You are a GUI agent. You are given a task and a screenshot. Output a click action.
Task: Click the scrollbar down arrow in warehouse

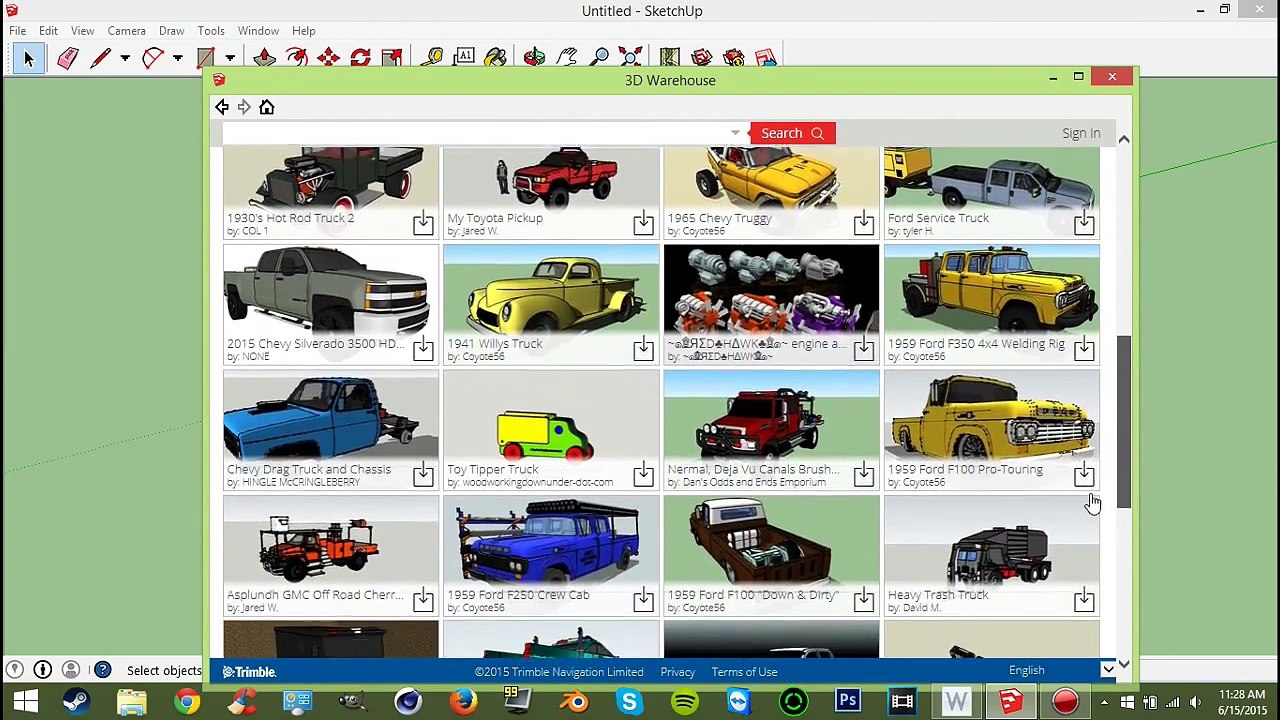coord(1124,664)
